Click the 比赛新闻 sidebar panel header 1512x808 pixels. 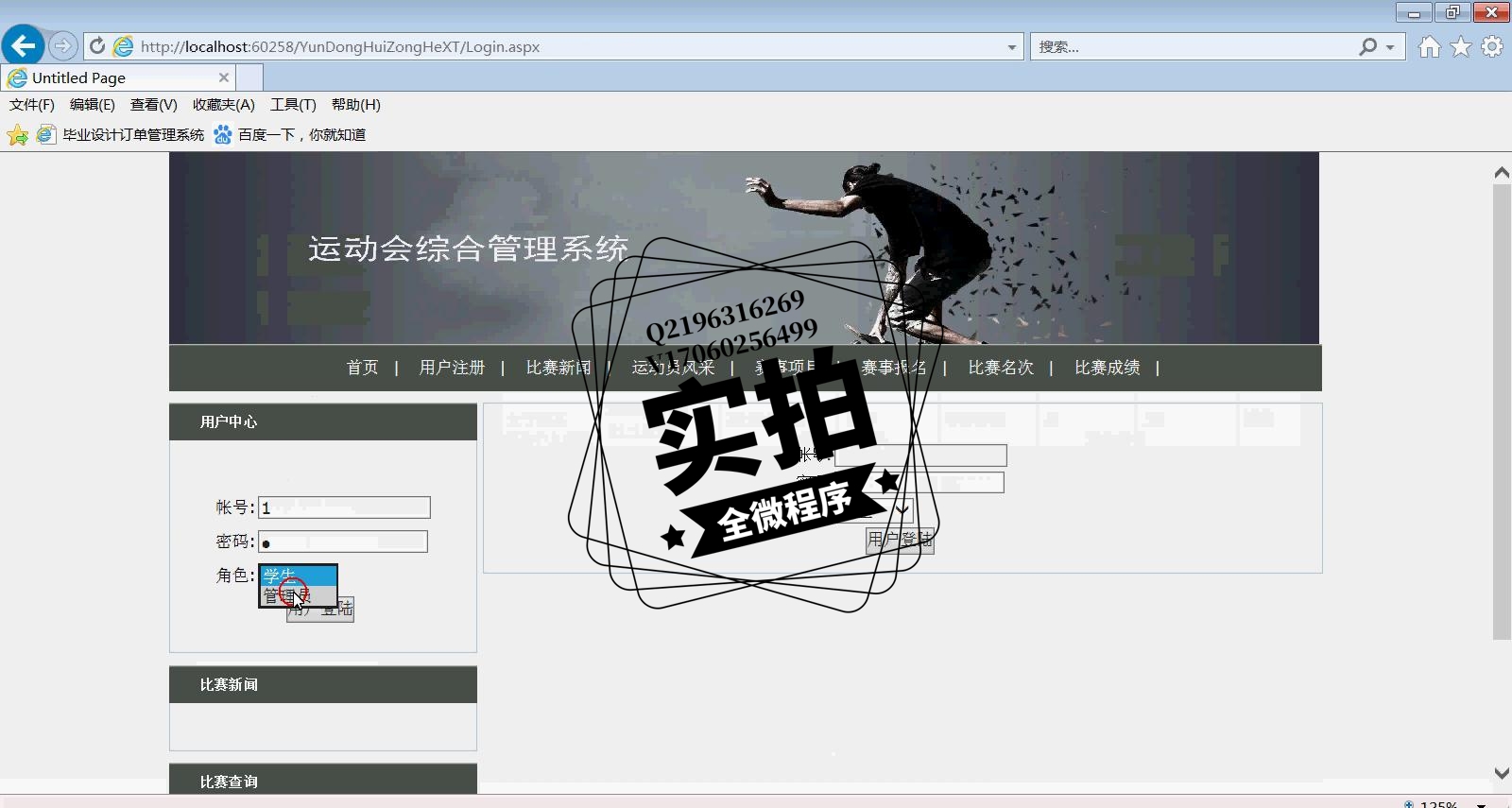323,684
